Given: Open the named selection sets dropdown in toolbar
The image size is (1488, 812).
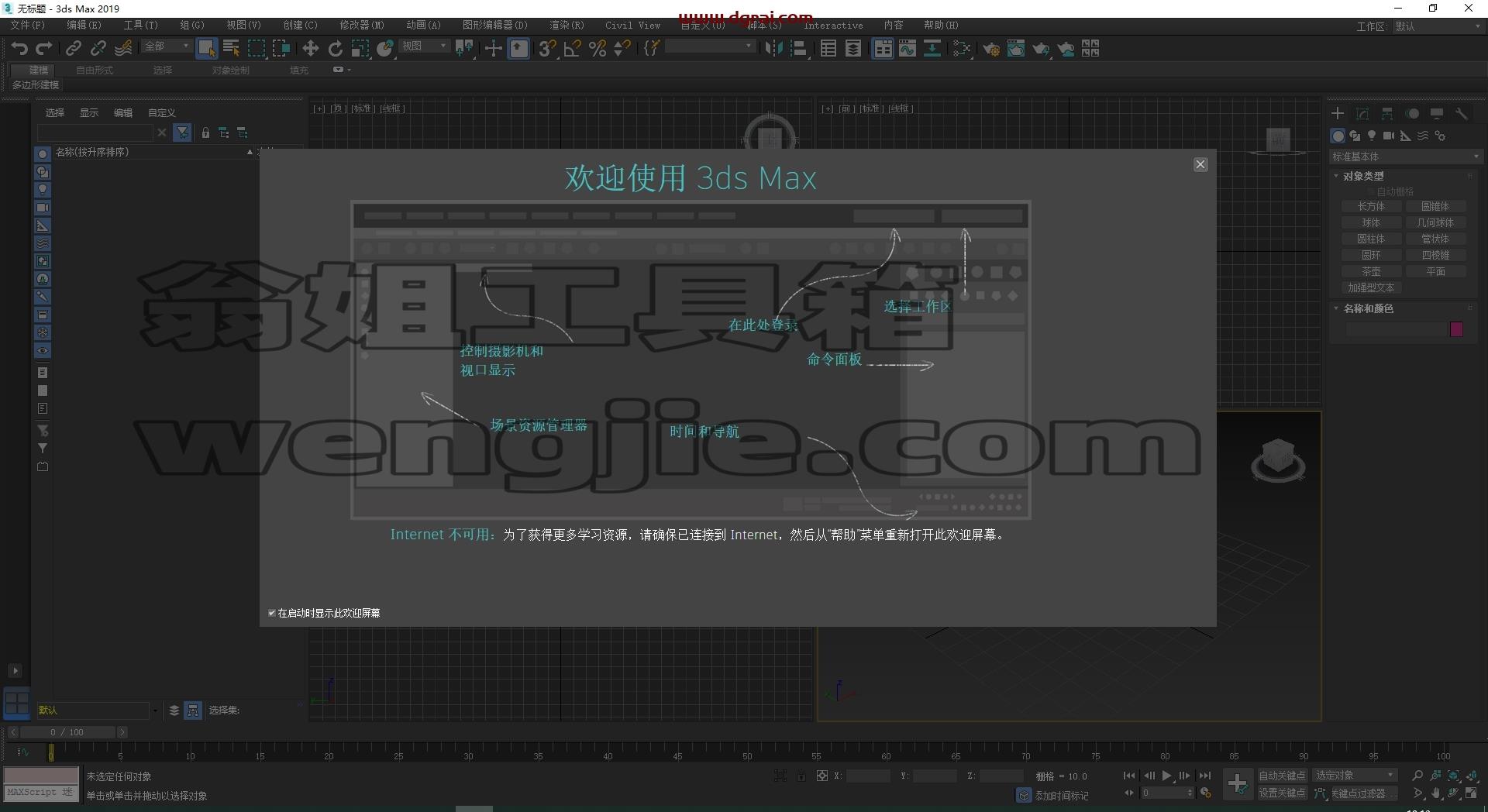Looking at the screenshot, I should (710, 46).
